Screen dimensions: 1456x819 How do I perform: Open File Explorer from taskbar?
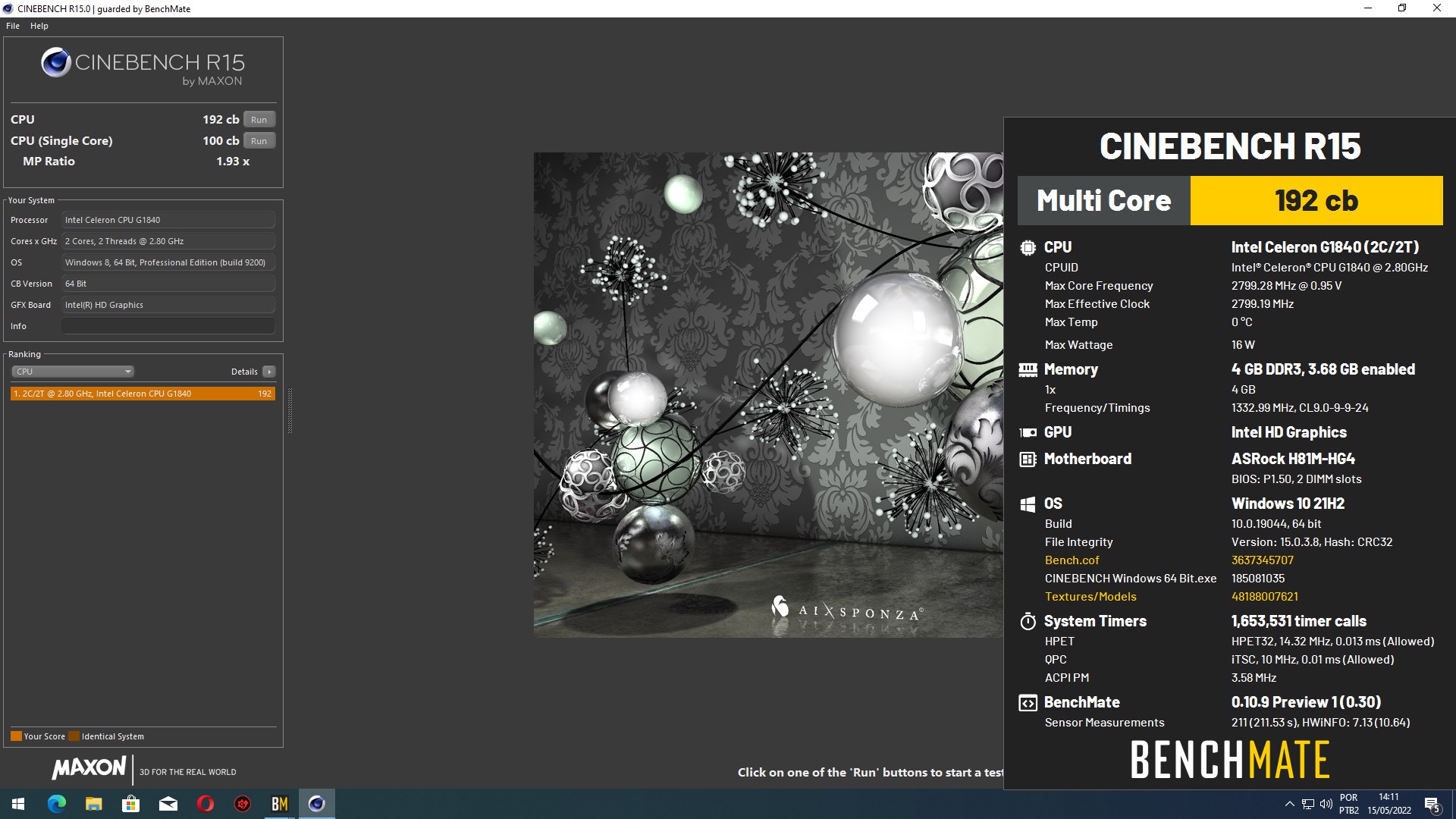(93, 804)
